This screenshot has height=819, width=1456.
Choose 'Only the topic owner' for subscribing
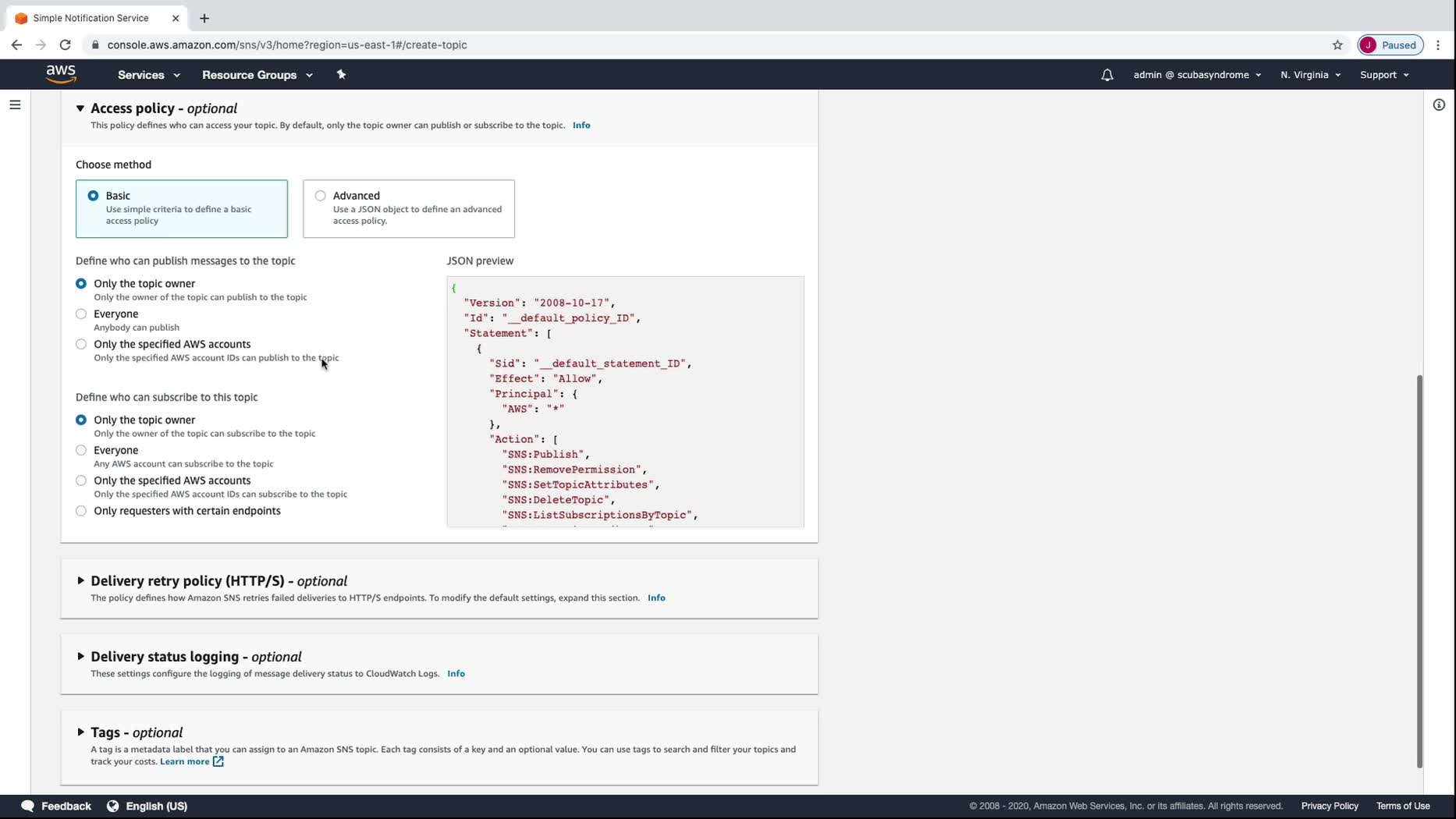pyautogui.click(x=81, y=420)
